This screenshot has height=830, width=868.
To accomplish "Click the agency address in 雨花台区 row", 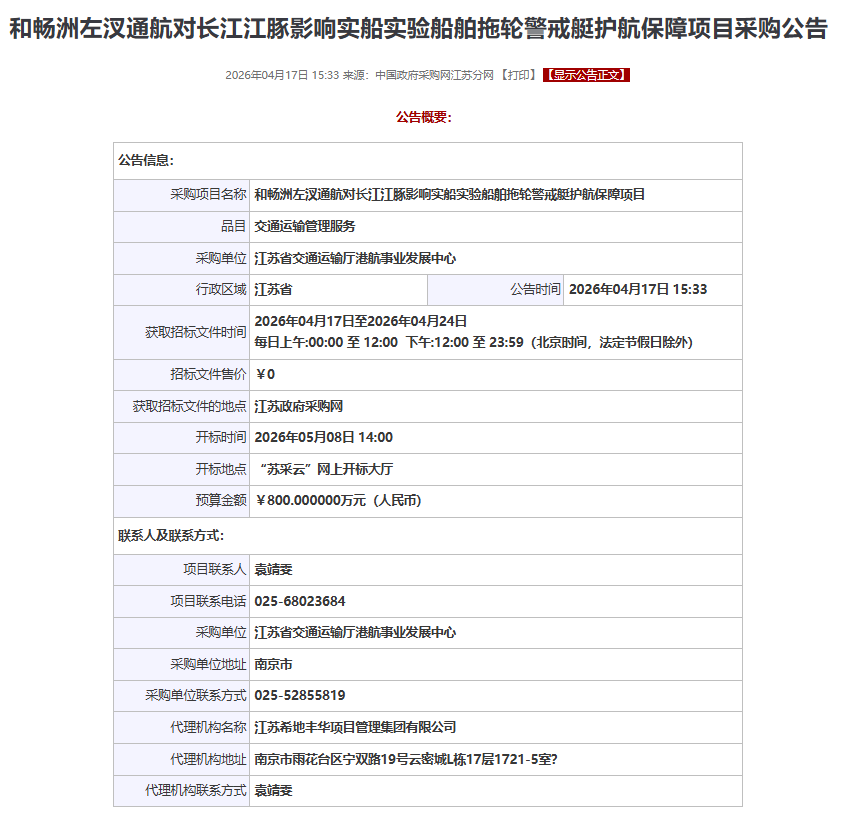I will (x=406, y=759).
